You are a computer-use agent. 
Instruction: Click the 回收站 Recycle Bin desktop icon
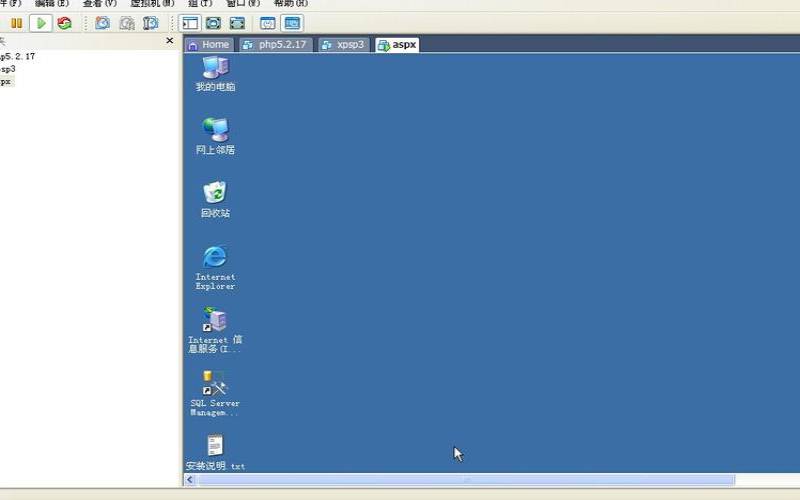(x=215, y=199)
